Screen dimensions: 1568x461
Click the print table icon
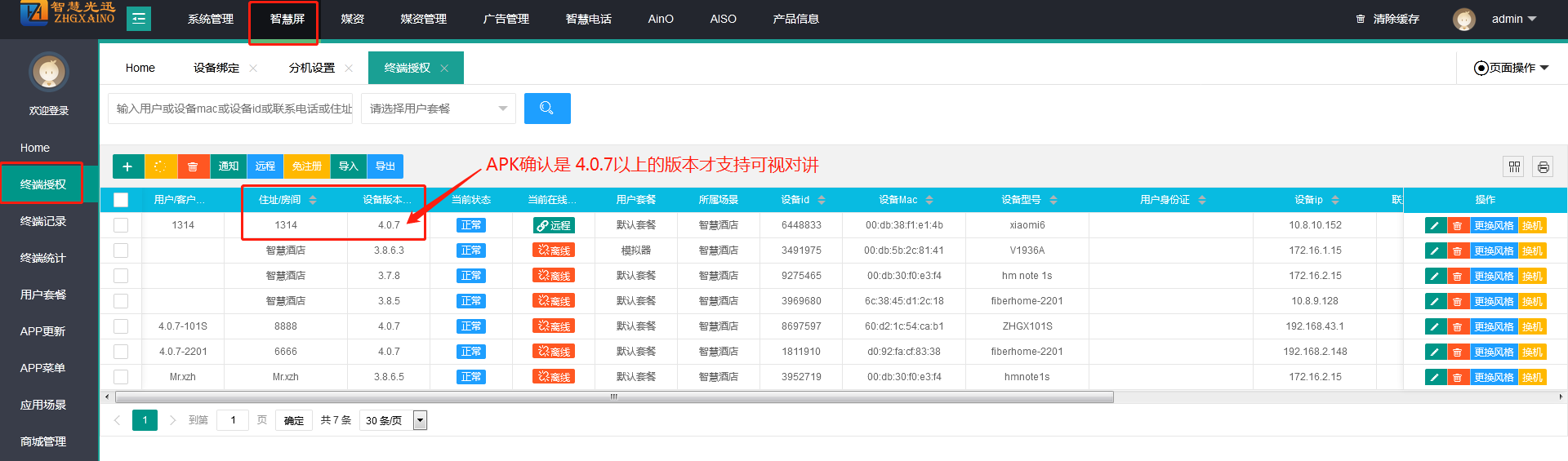tap(1542, 167)
